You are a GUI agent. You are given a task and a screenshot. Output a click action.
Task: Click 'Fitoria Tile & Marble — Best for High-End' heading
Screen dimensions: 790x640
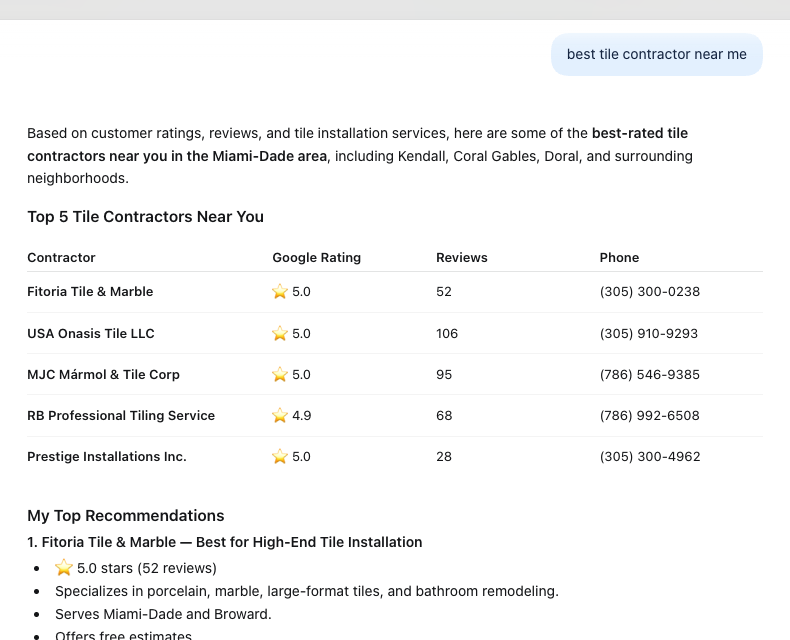pos(225,542)
